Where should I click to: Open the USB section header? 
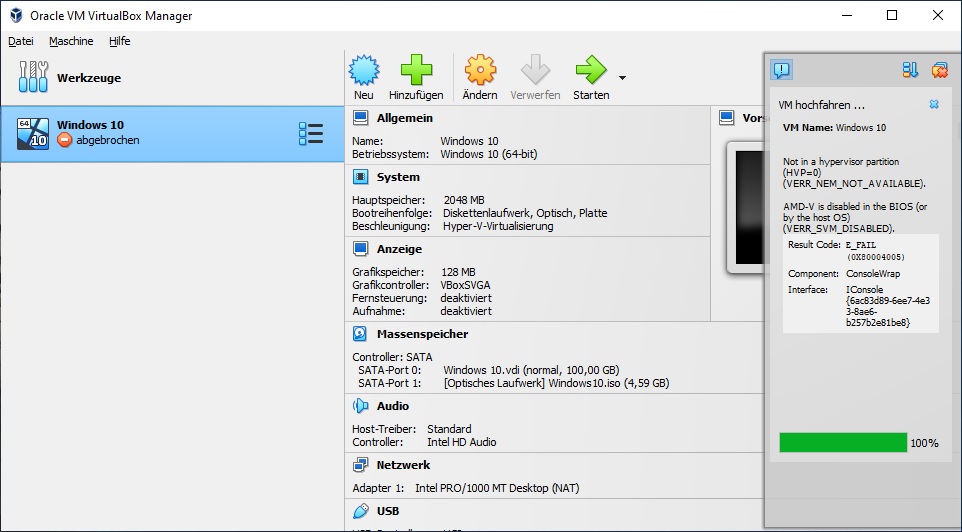(388, 511)
